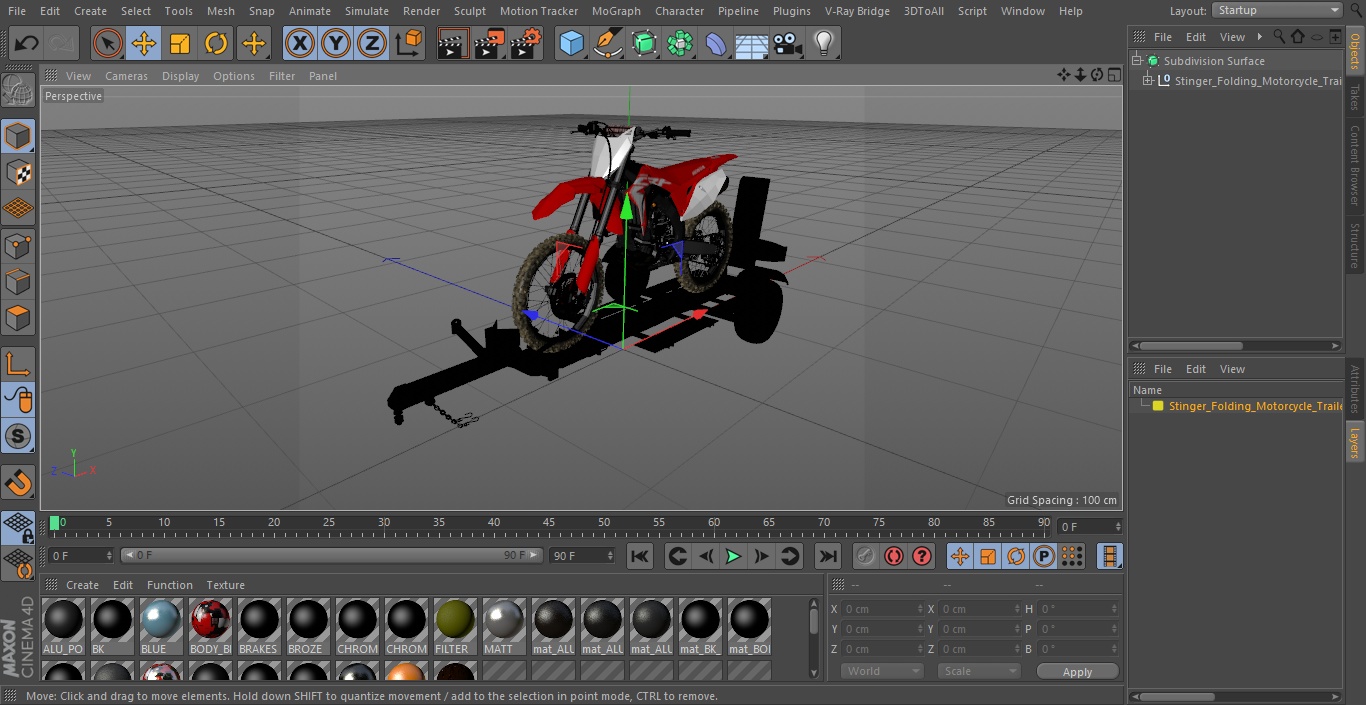Play animation forward

point(733,556)
